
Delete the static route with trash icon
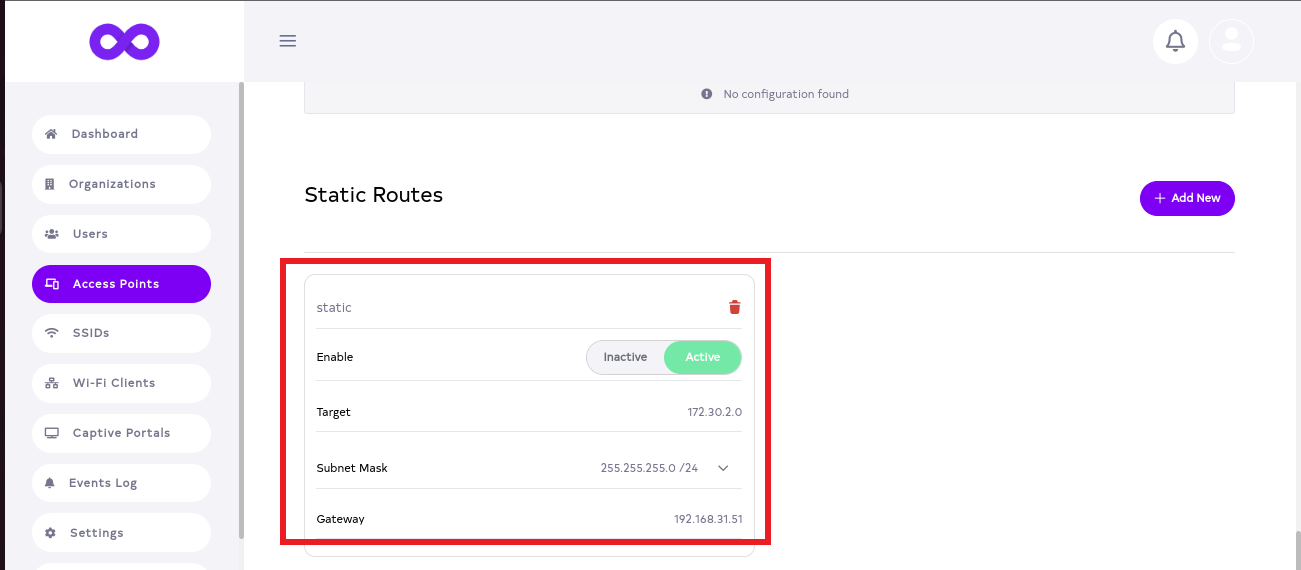[x=735, y=307]
